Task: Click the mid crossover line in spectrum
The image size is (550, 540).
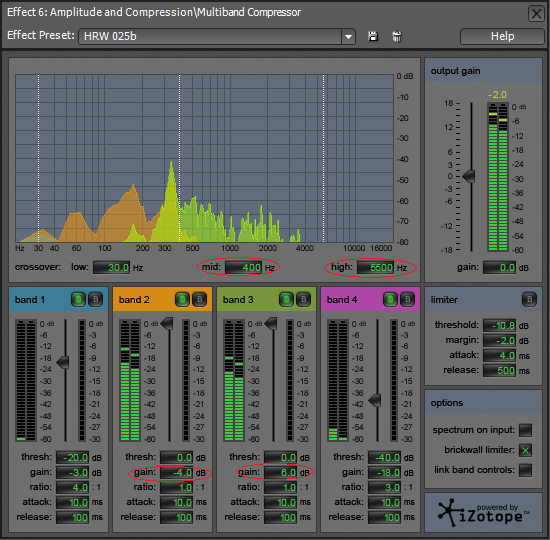Action: (x=180, y=158)
